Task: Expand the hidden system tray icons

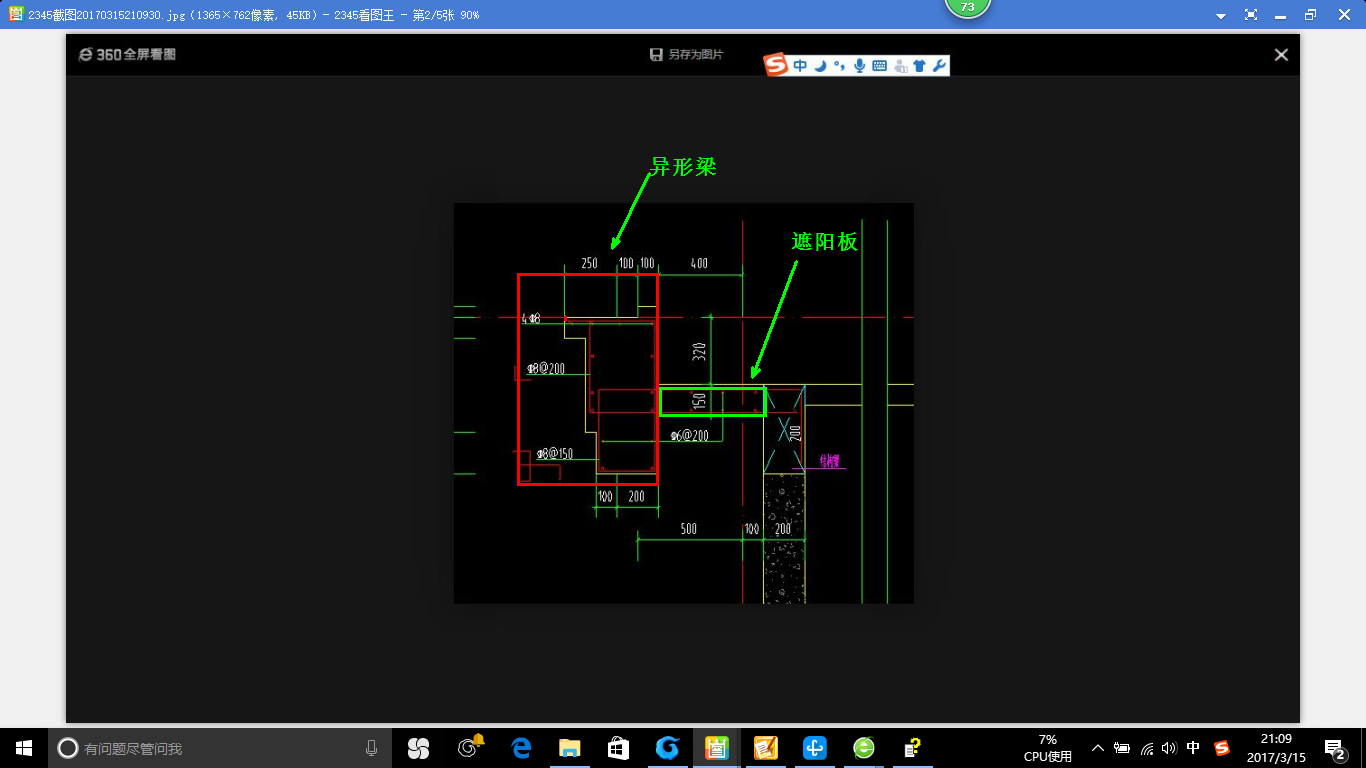Action: tap(1097, 748)
